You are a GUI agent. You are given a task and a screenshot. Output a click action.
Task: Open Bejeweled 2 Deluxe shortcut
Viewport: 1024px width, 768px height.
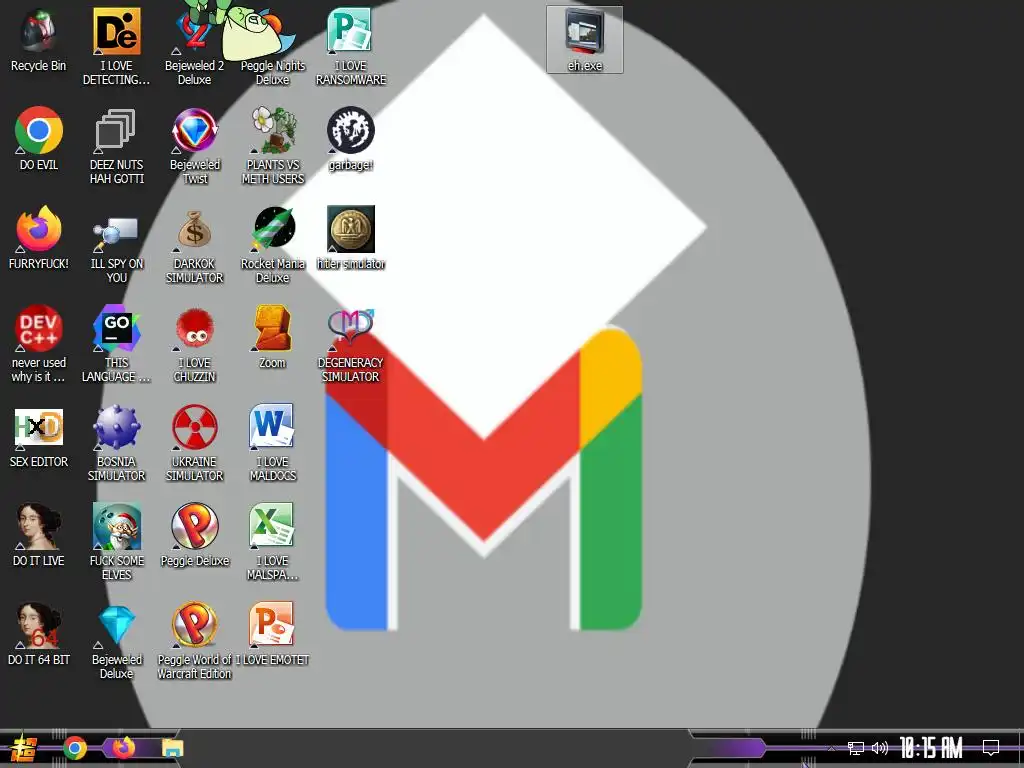[194, 47]
